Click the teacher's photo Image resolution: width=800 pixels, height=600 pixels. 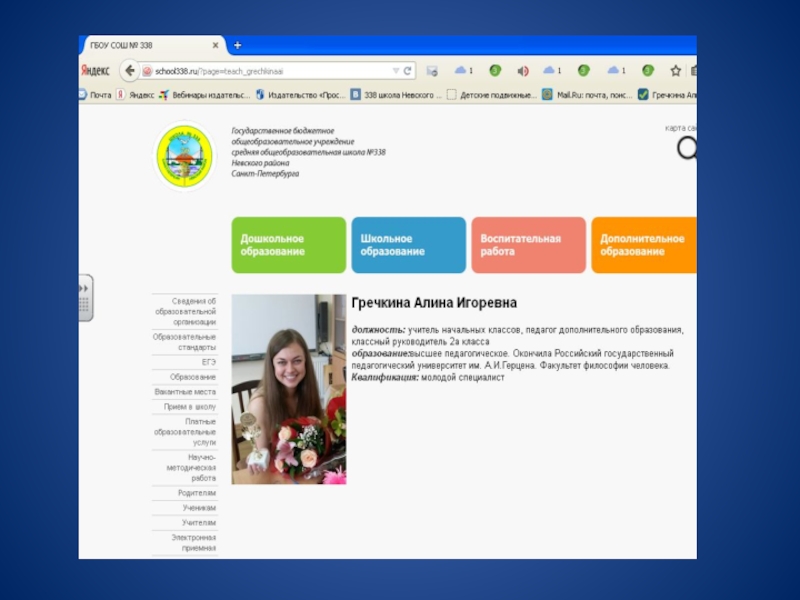(288, 389)
